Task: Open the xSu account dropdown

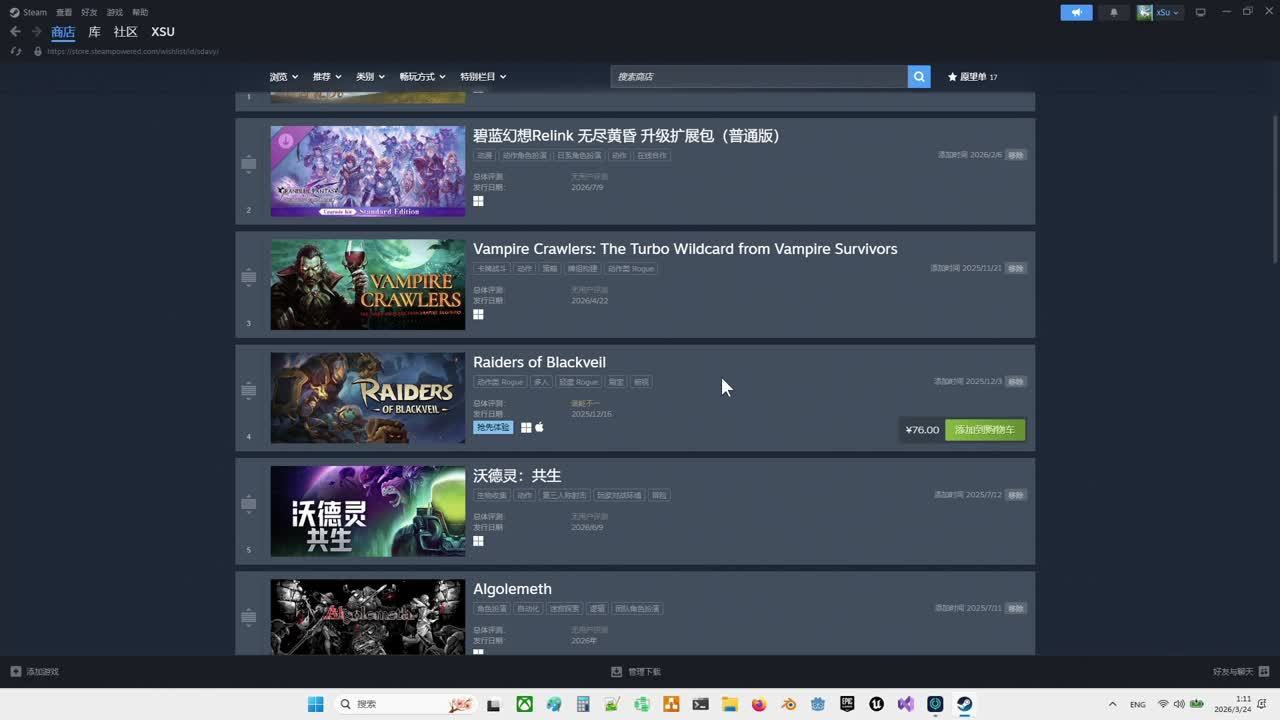Action: [x=1160, y=12]
